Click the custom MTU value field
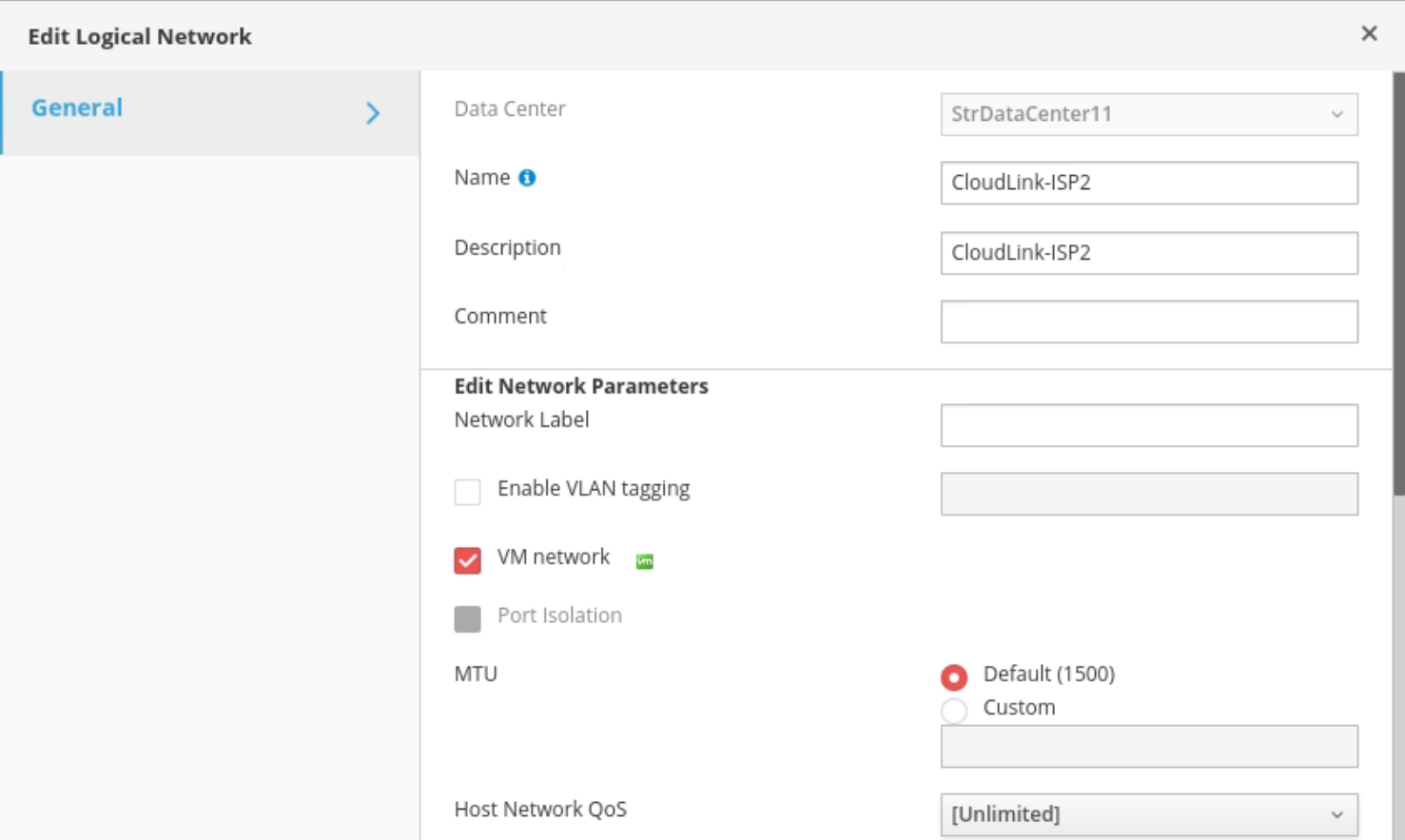1405x840 pixels. 1148,747
